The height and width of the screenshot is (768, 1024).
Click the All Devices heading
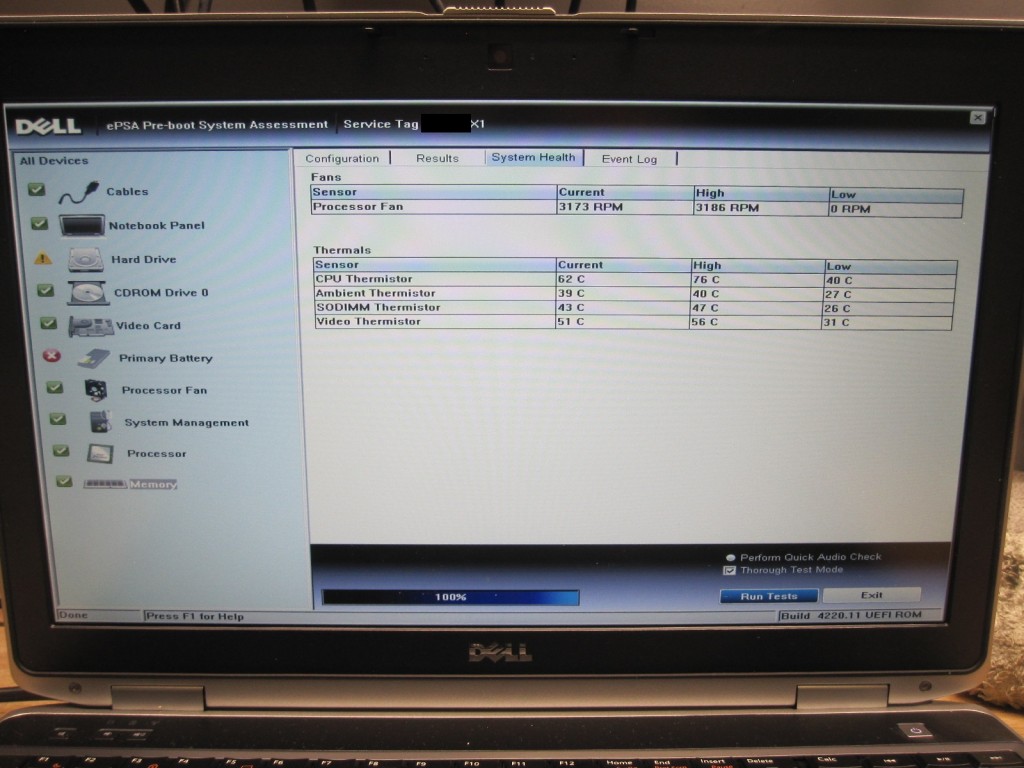point(54,161)
